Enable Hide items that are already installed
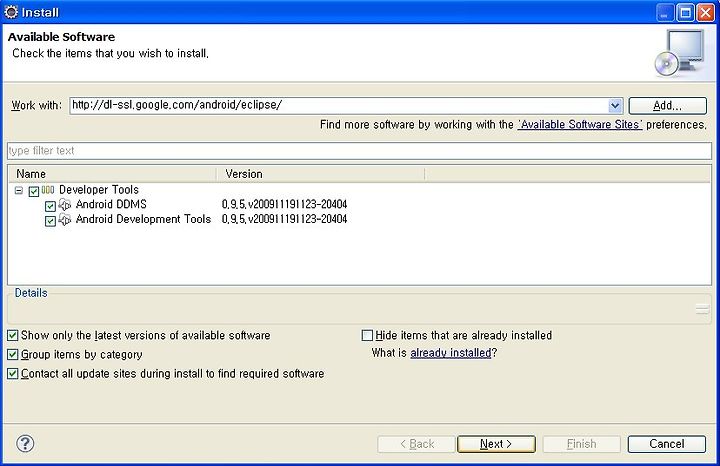 367,336
